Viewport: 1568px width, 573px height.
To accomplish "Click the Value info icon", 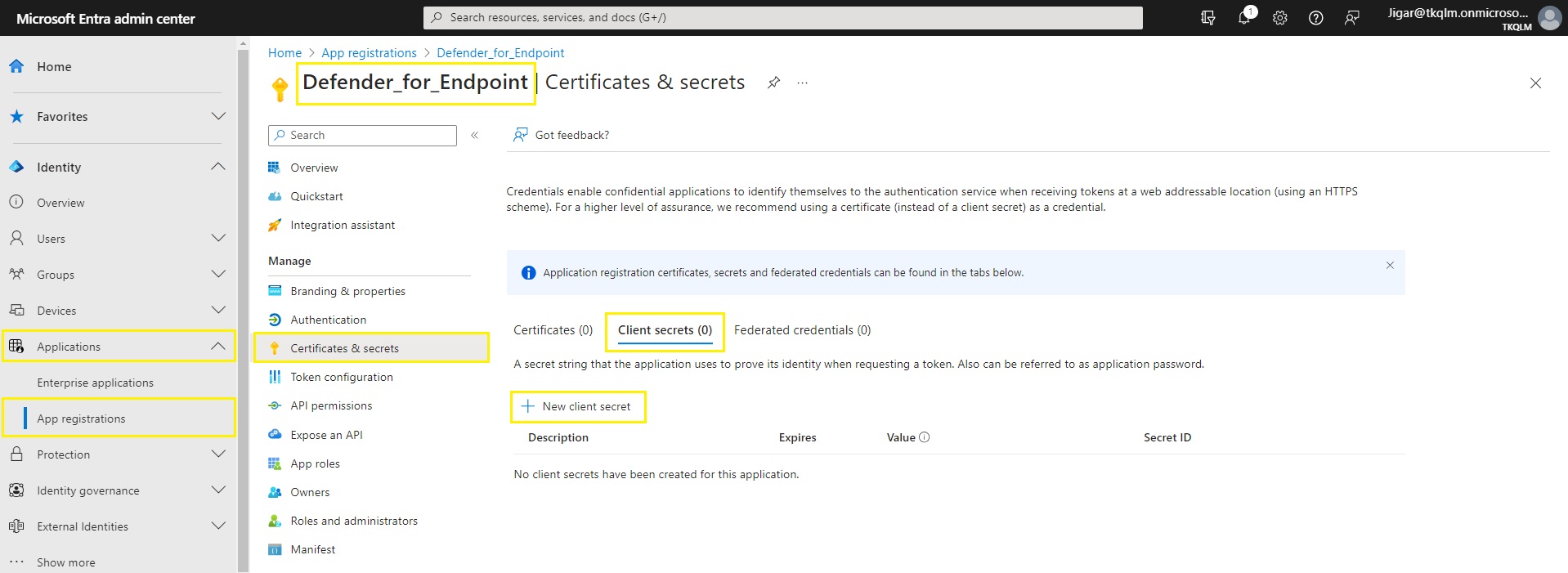I will pyautogui.click(x=925, y=437).
